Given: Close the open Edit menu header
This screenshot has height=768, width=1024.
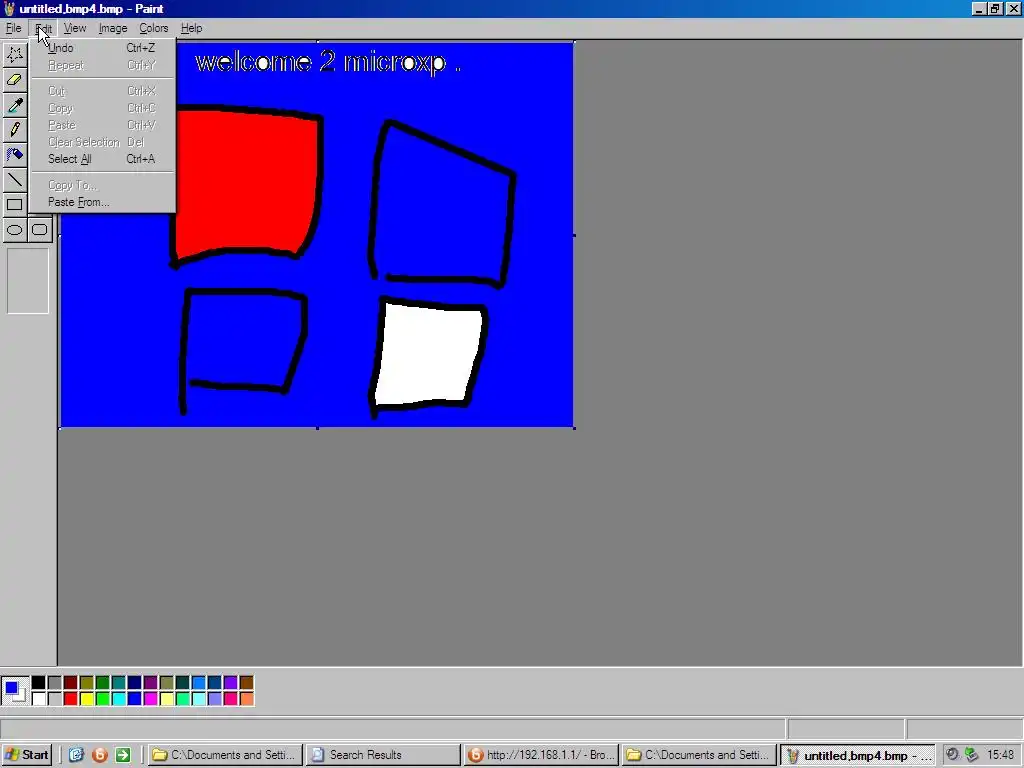Looking at the screenshot, I should 43,28.
